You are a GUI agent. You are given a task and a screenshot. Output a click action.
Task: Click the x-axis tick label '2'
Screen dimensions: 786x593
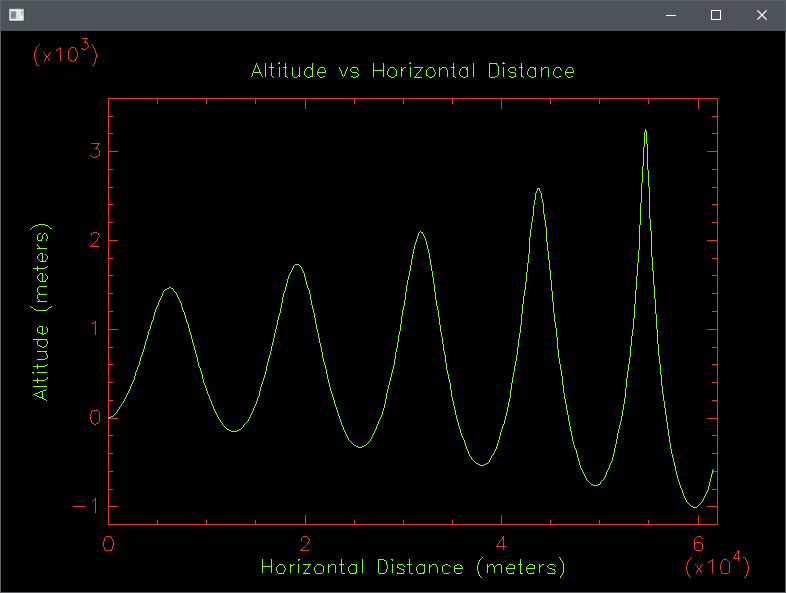pos(304,543)
